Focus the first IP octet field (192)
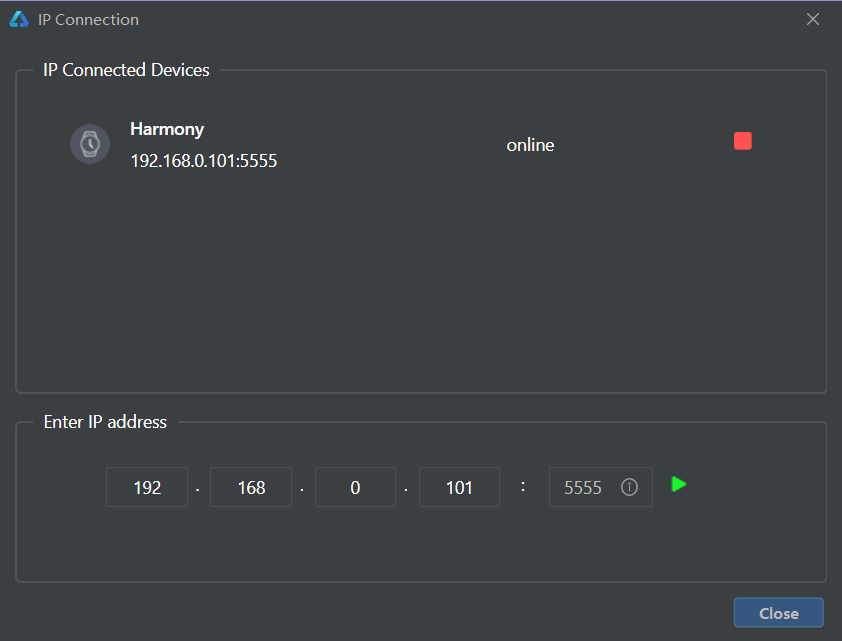 pyautogui.click(x=147, y=487)
